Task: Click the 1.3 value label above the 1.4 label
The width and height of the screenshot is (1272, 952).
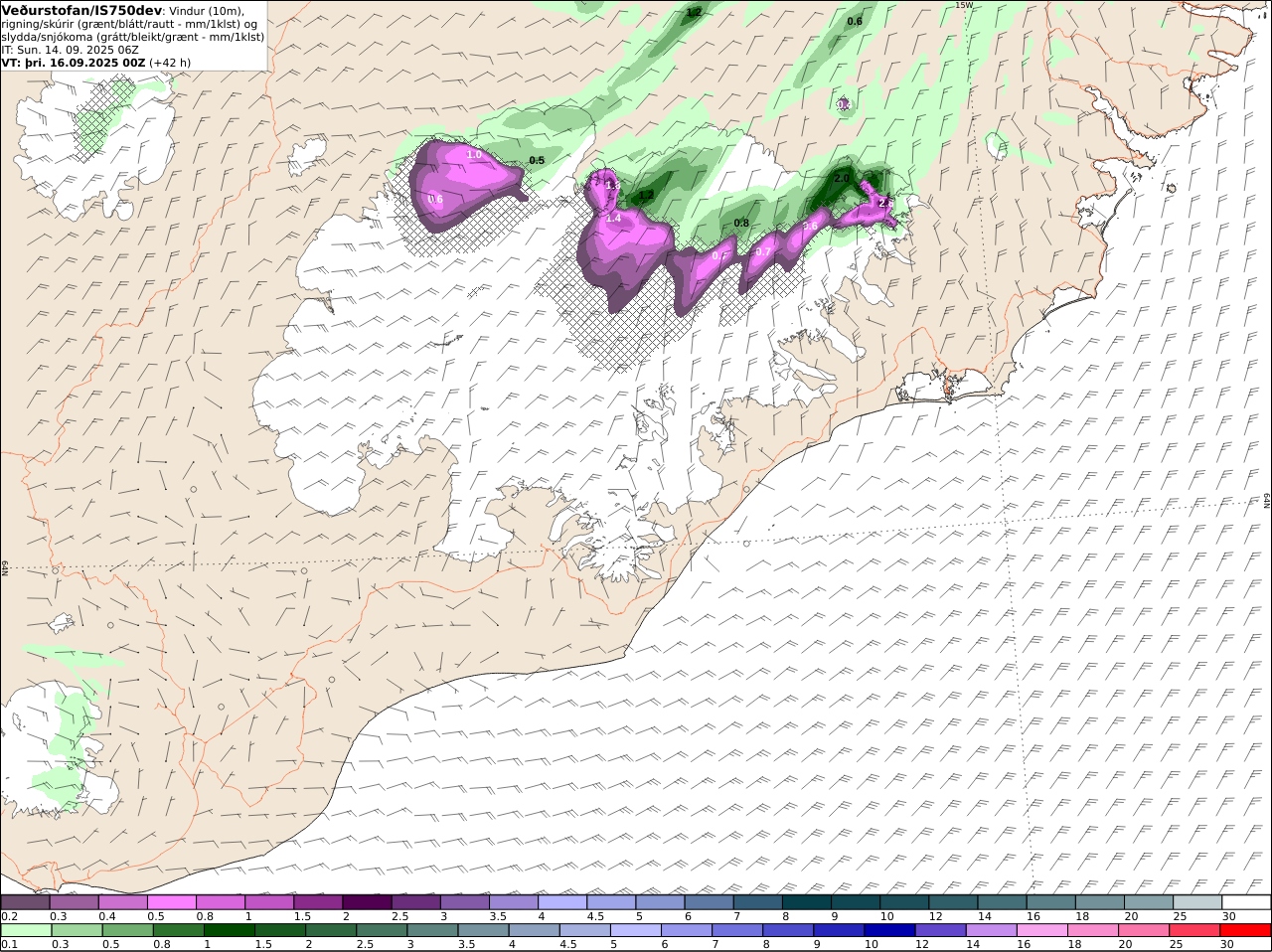Action: pos(612,185)
